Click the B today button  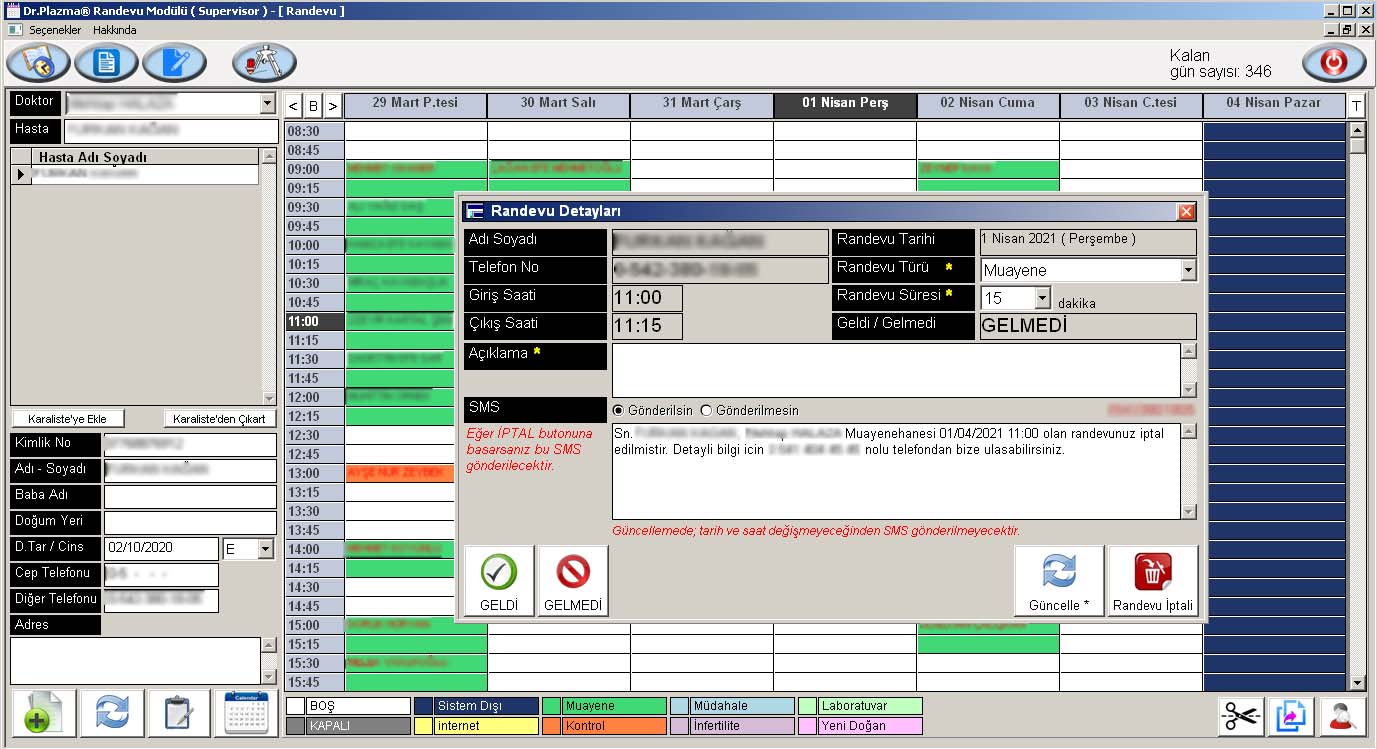[x=313, y=106]
